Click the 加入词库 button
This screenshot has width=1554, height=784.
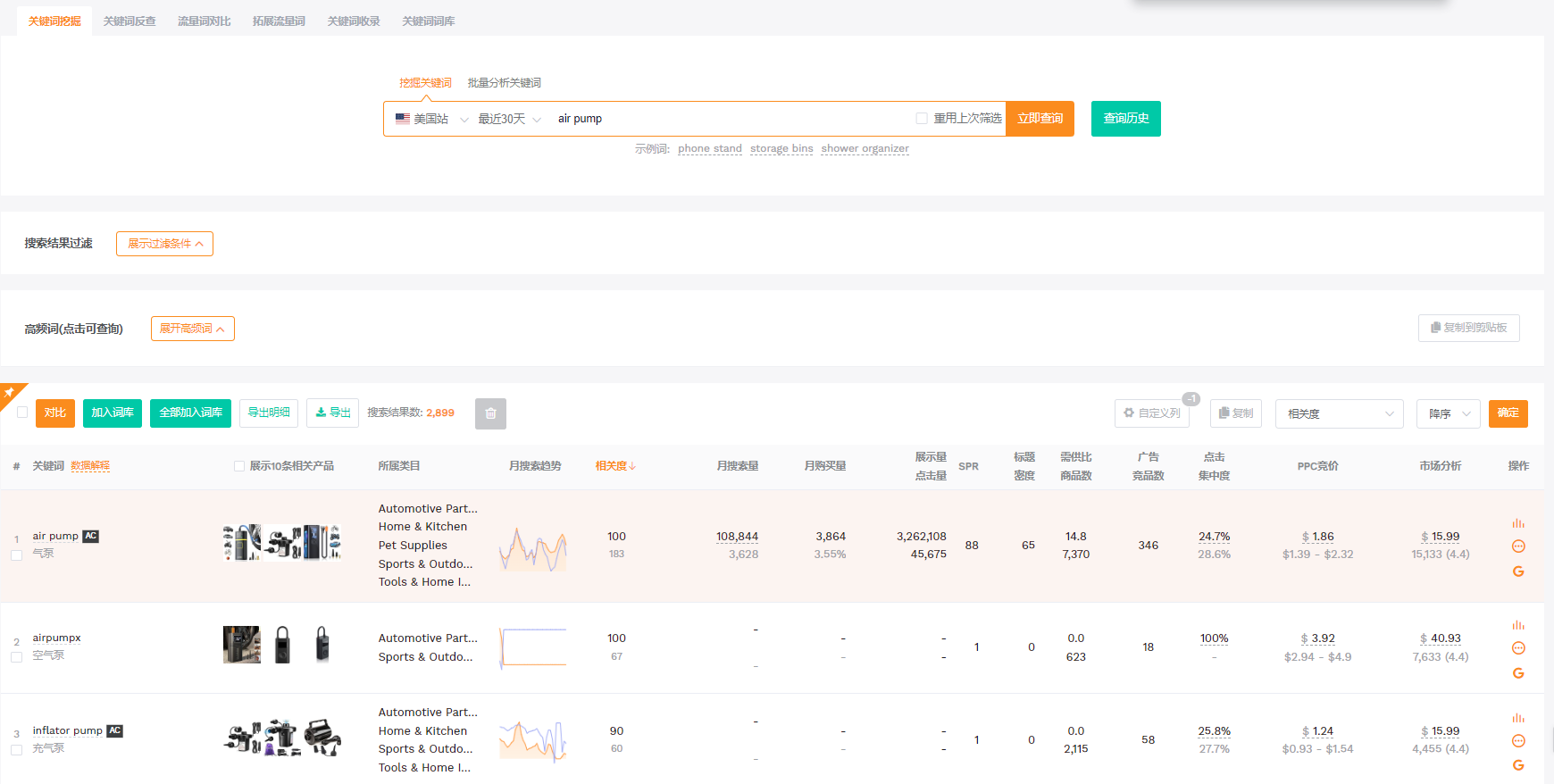[113, 413]
